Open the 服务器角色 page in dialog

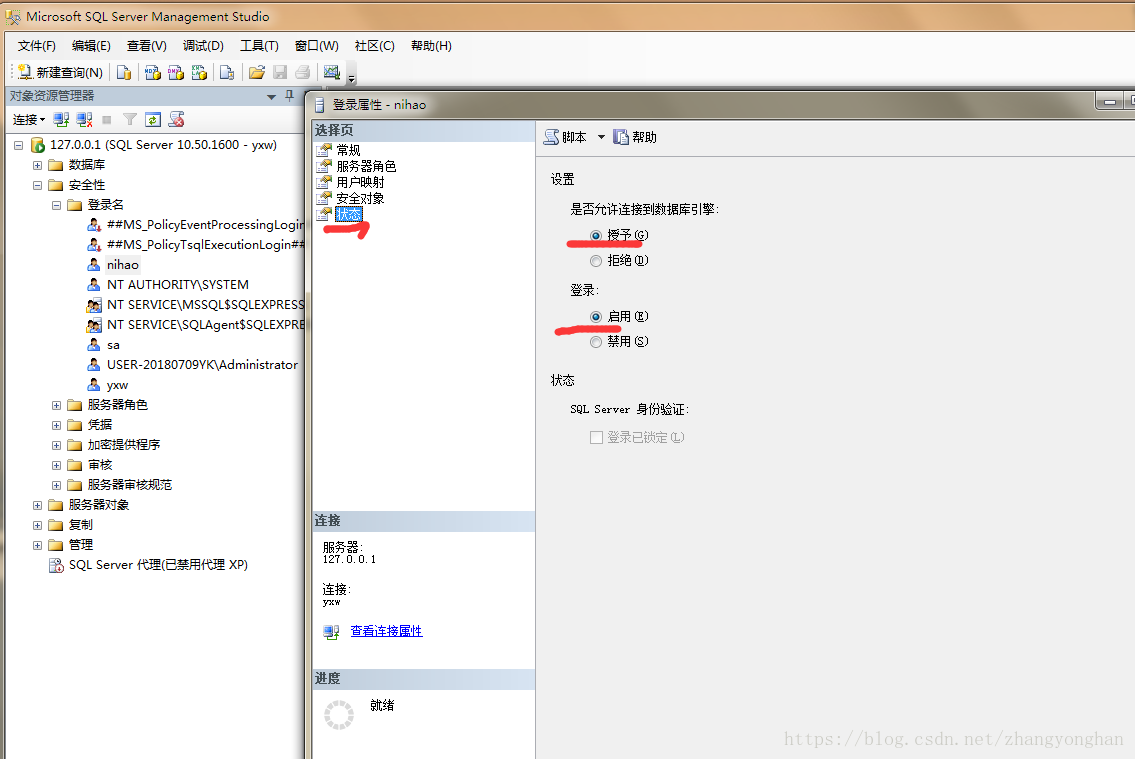366,166
